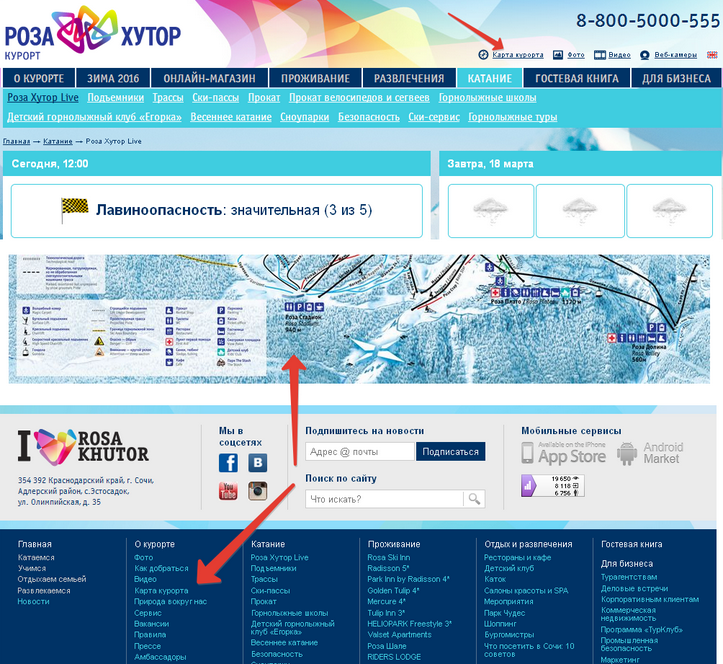723x664 pixels.
Task: Click the Катание breadcrumb link
Action: (58, 141)
